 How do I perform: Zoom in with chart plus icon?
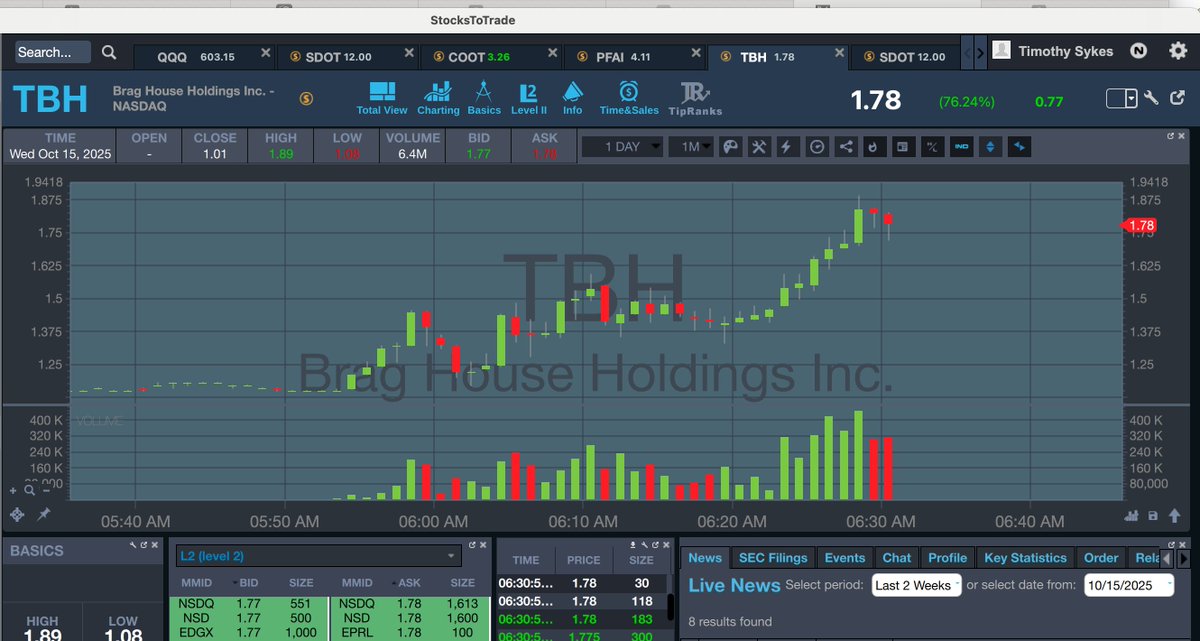[14, 490]
